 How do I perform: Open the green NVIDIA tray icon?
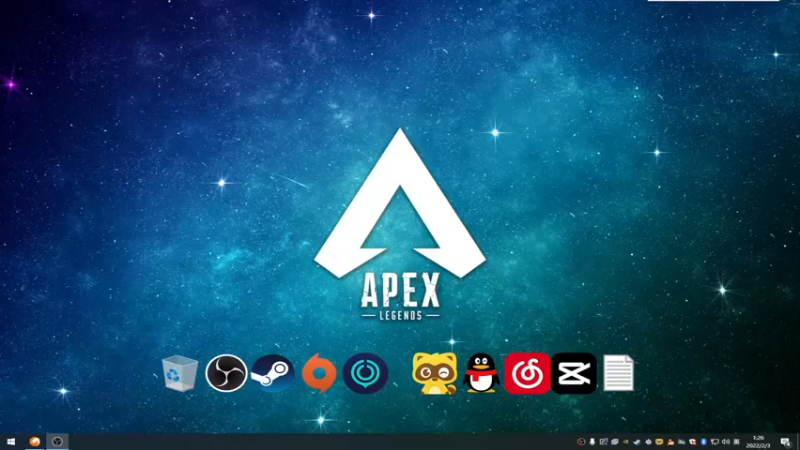click(626, 442)
